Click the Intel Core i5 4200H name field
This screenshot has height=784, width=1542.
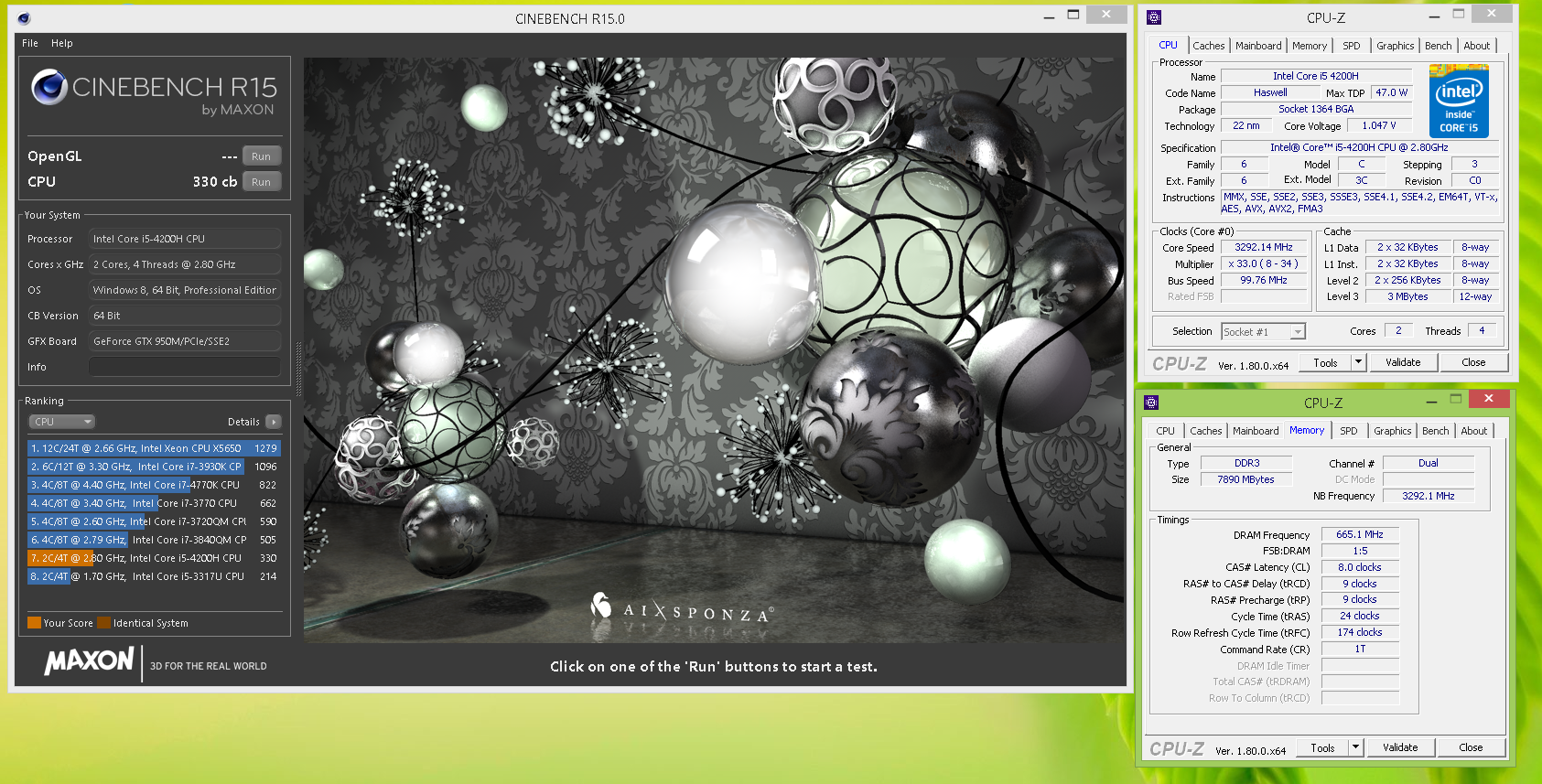(x=1316, y=76)
